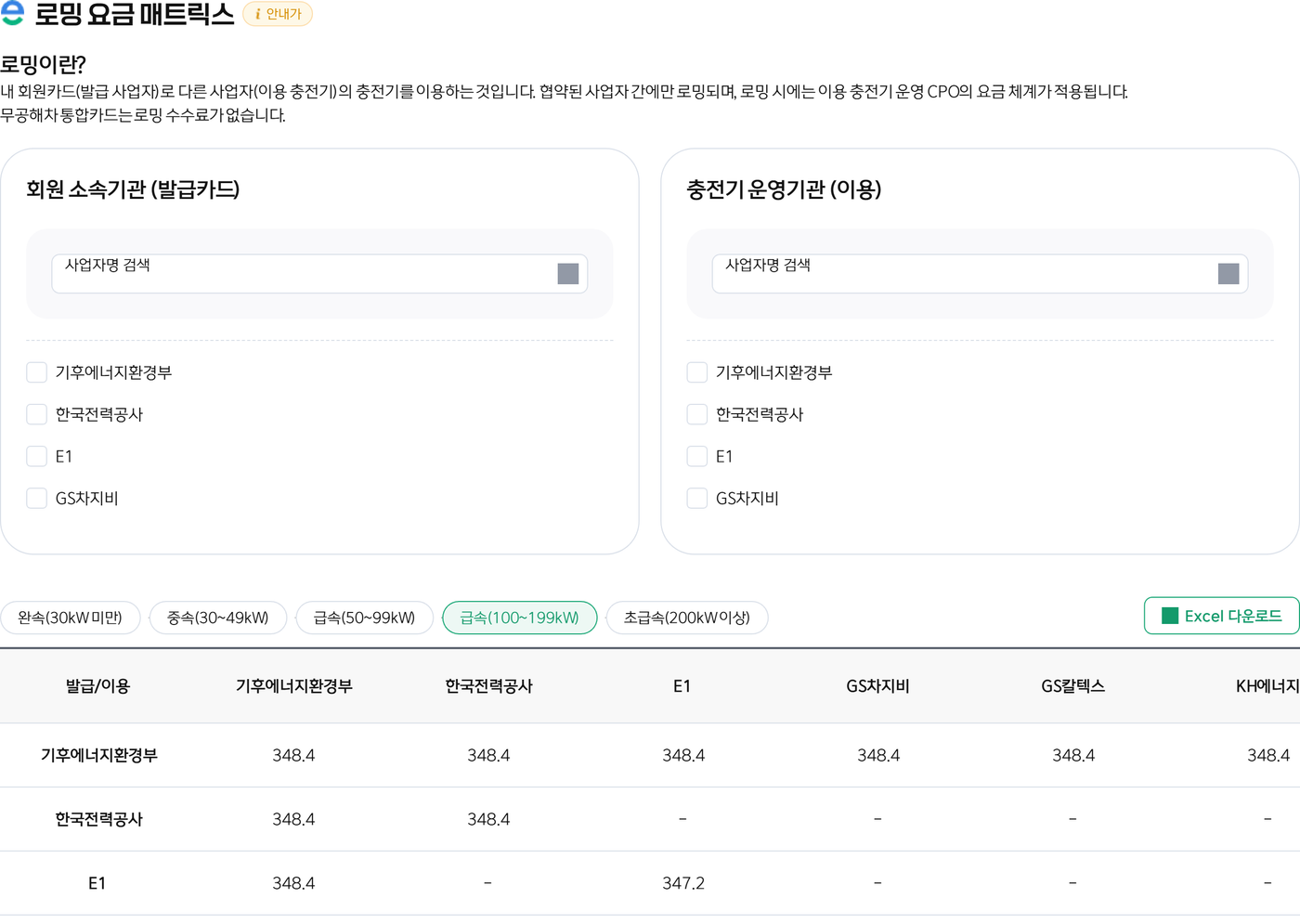Viewport: 1300px width, 924px height.
Task: Focus the 사업자명 검색 field under 회원 소속기관
Action: click(x=319, y=274)
